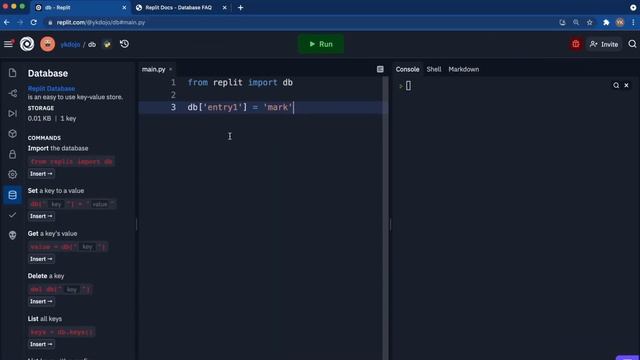
Task: Click the db repl name
Action: point(92,44)
